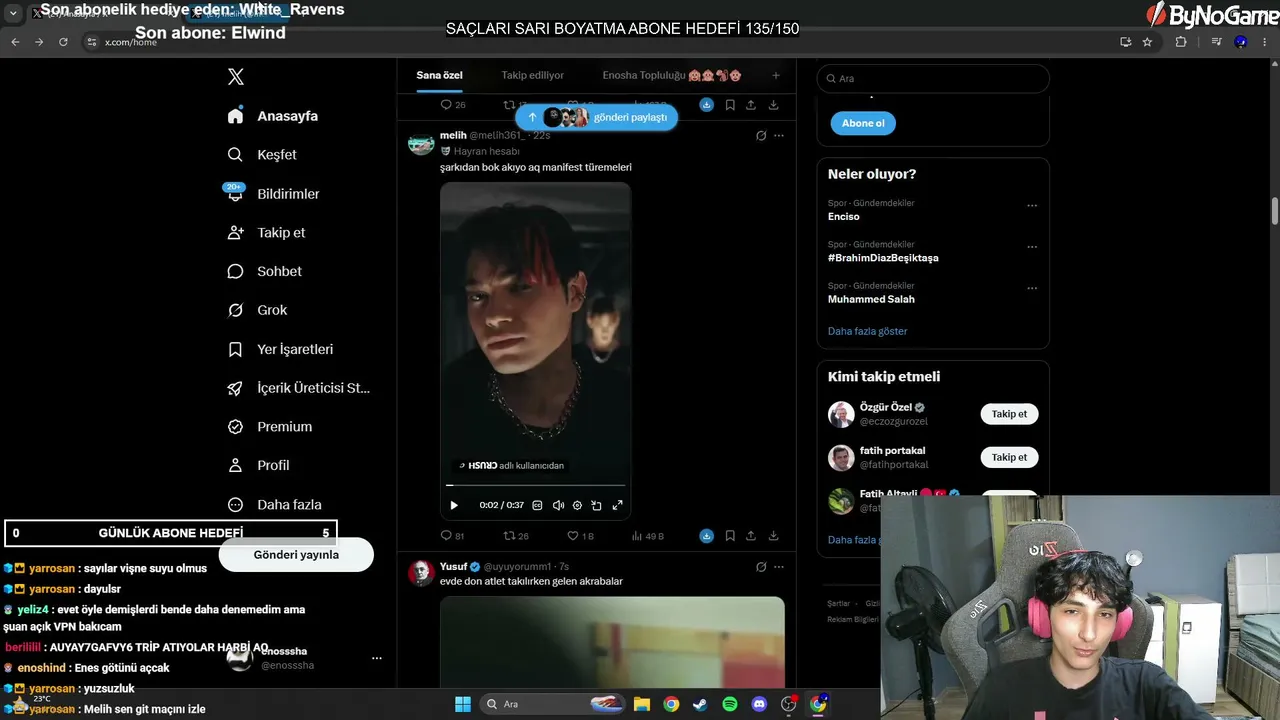The image size is (1280, 720).
Task: Switch to Enosha Topluluğu tab
Action: (x=672, y=75)
